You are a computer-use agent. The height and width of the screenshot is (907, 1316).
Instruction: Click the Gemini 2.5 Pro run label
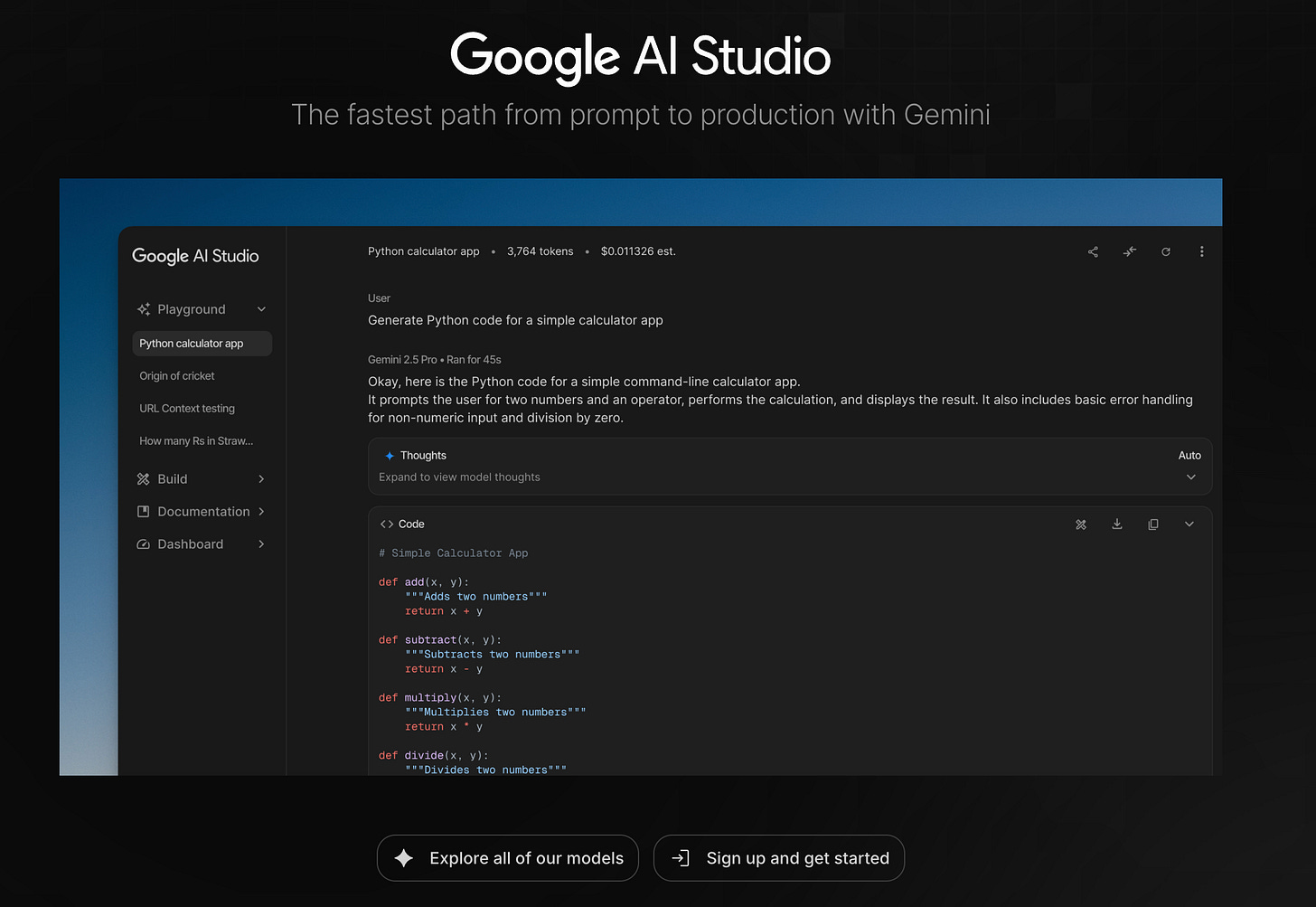[x=434, y=360]
